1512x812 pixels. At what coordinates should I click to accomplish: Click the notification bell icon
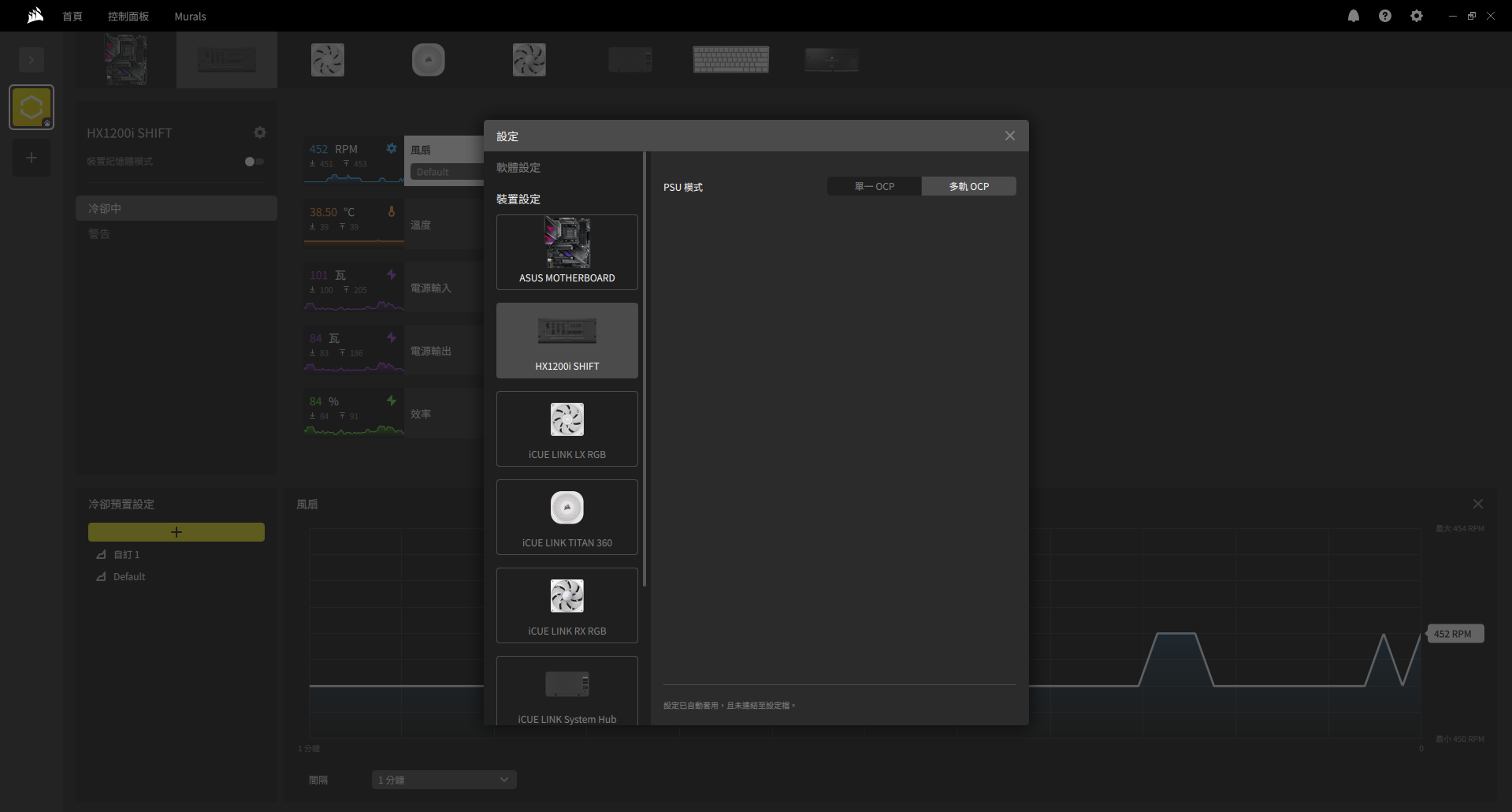tap(1353, 16)
